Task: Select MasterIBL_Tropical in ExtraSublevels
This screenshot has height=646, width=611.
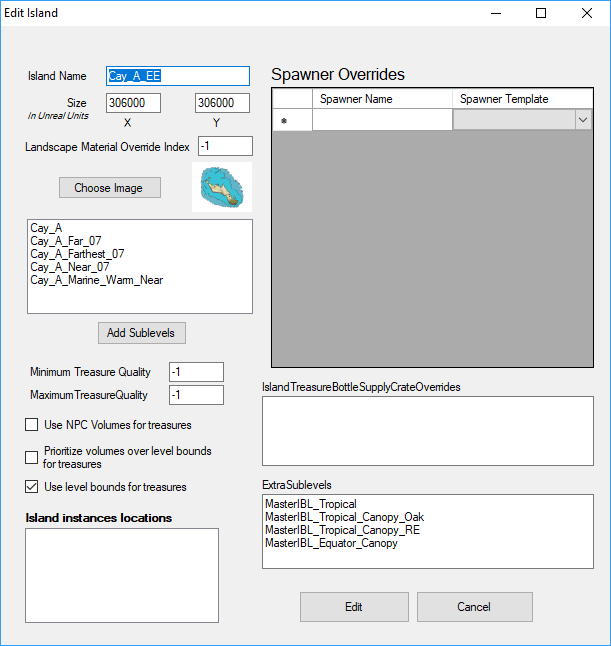Action: pos(311,504)
